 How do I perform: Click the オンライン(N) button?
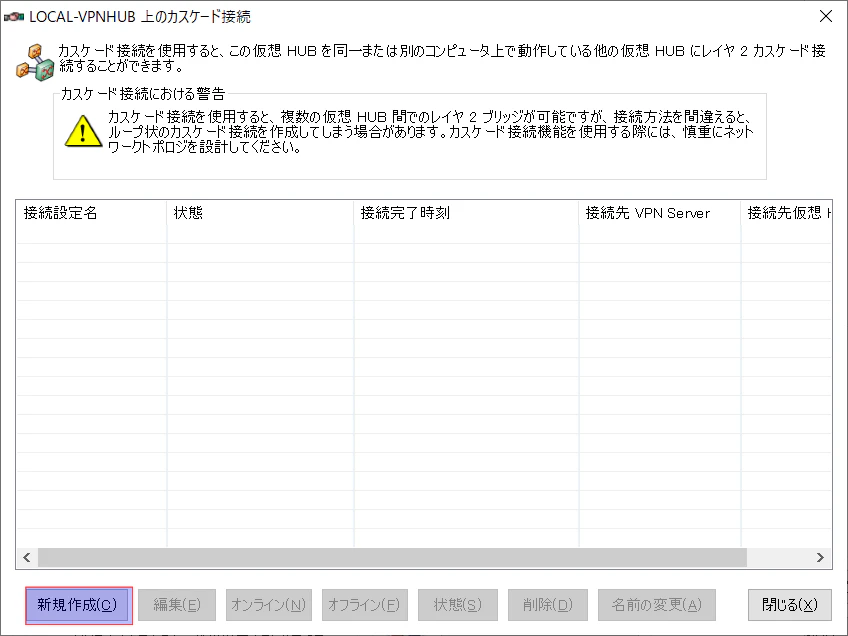point(269,605)
